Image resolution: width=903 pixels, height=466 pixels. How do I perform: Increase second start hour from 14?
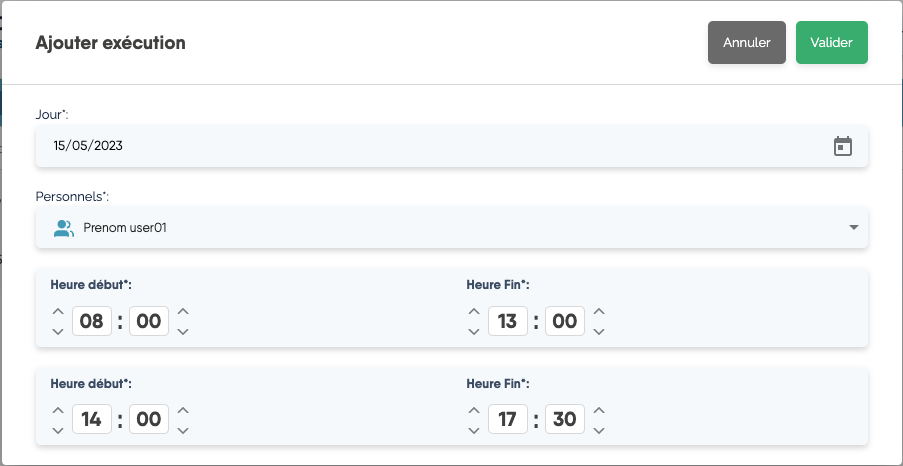point(58,410)
